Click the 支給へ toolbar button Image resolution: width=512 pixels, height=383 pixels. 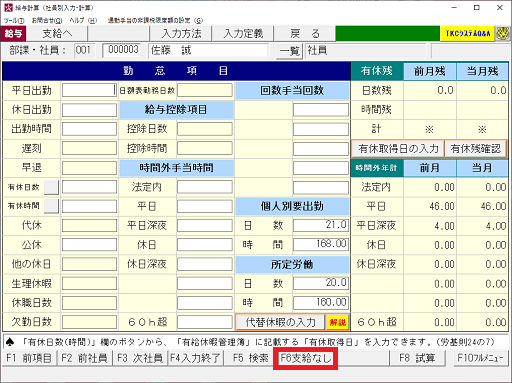coord(57,34)
